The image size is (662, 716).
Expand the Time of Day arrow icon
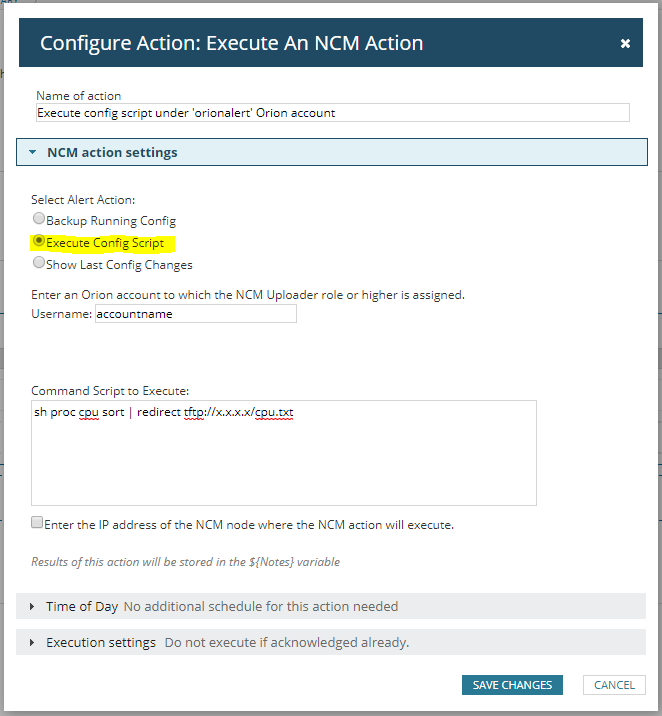click(x=32, y=607)
